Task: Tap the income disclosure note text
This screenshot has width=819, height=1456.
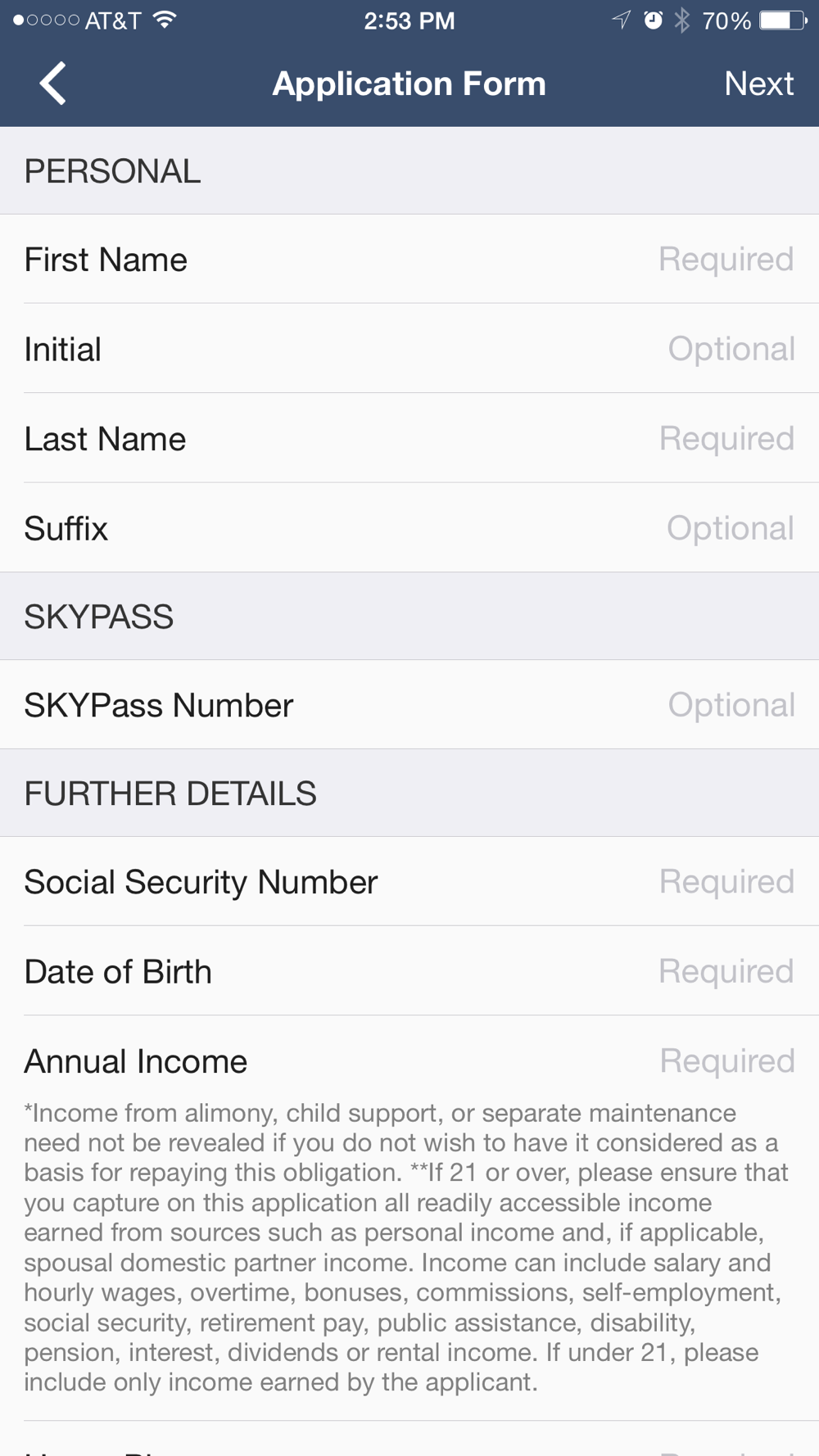Action: pyautogui.click(x=405, y=1247)
